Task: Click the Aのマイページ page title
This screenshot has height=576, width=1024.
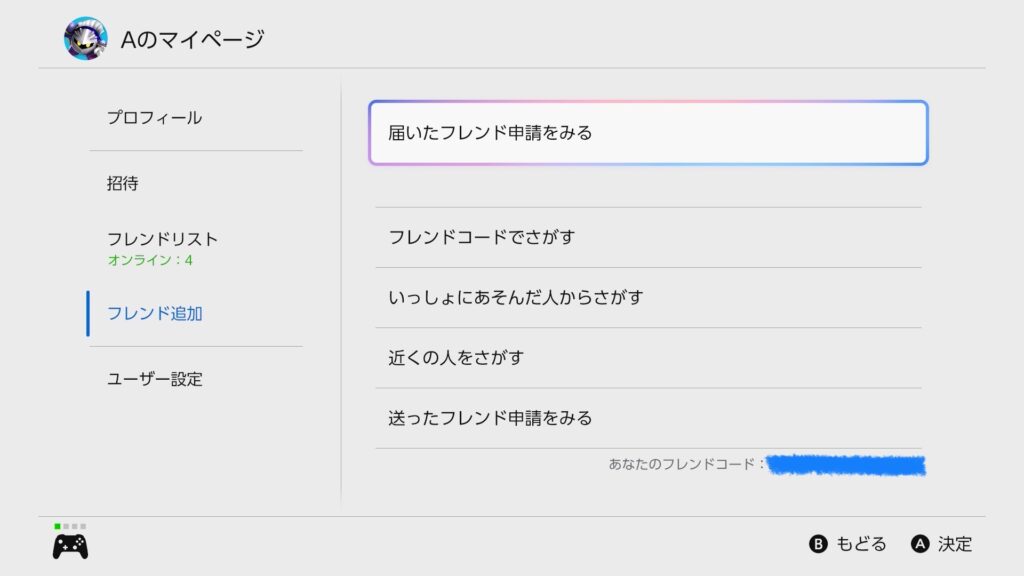Action: pyautogui.click(x=192, y=40)
